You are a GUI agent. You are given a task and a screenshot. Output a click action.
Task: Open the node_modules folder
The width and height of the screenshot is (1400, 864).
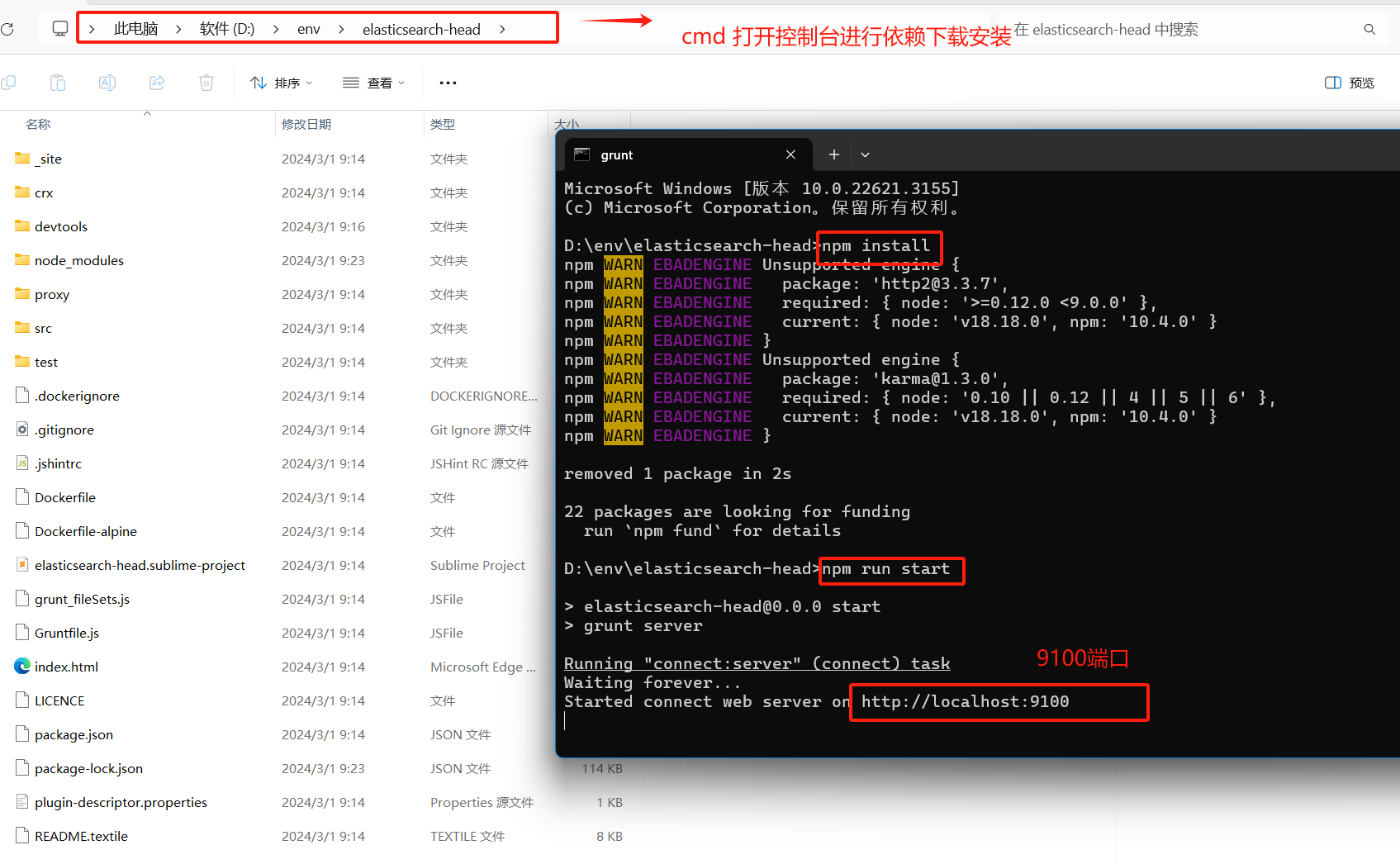79,260
